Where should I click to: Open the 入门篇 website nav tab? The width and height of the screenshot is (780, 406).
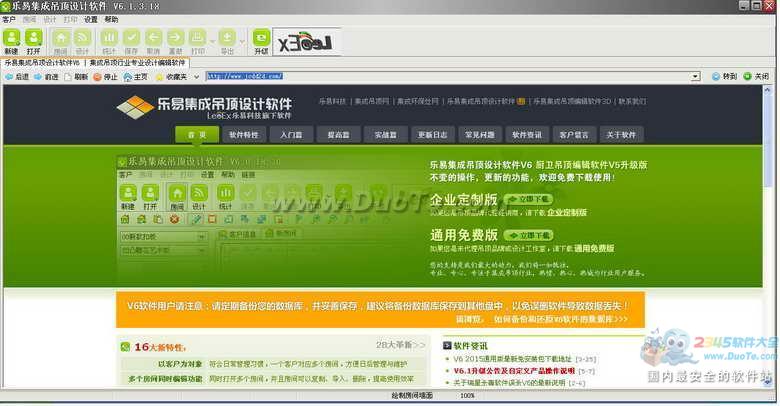tap(291, 135)
